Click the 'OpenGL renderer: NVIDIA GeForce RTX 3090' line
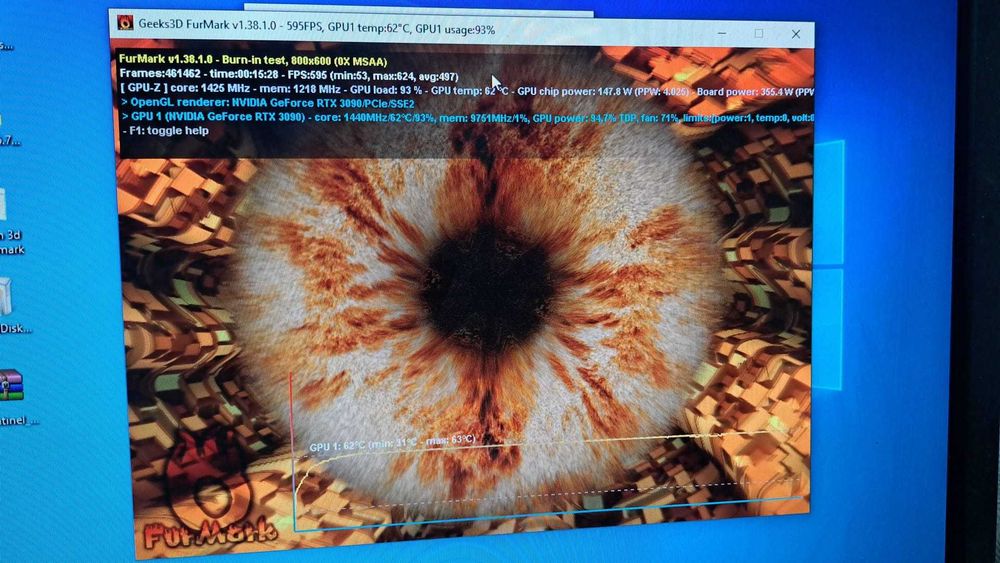Viewport: 1000px width, 563px height. click(268, 103)
